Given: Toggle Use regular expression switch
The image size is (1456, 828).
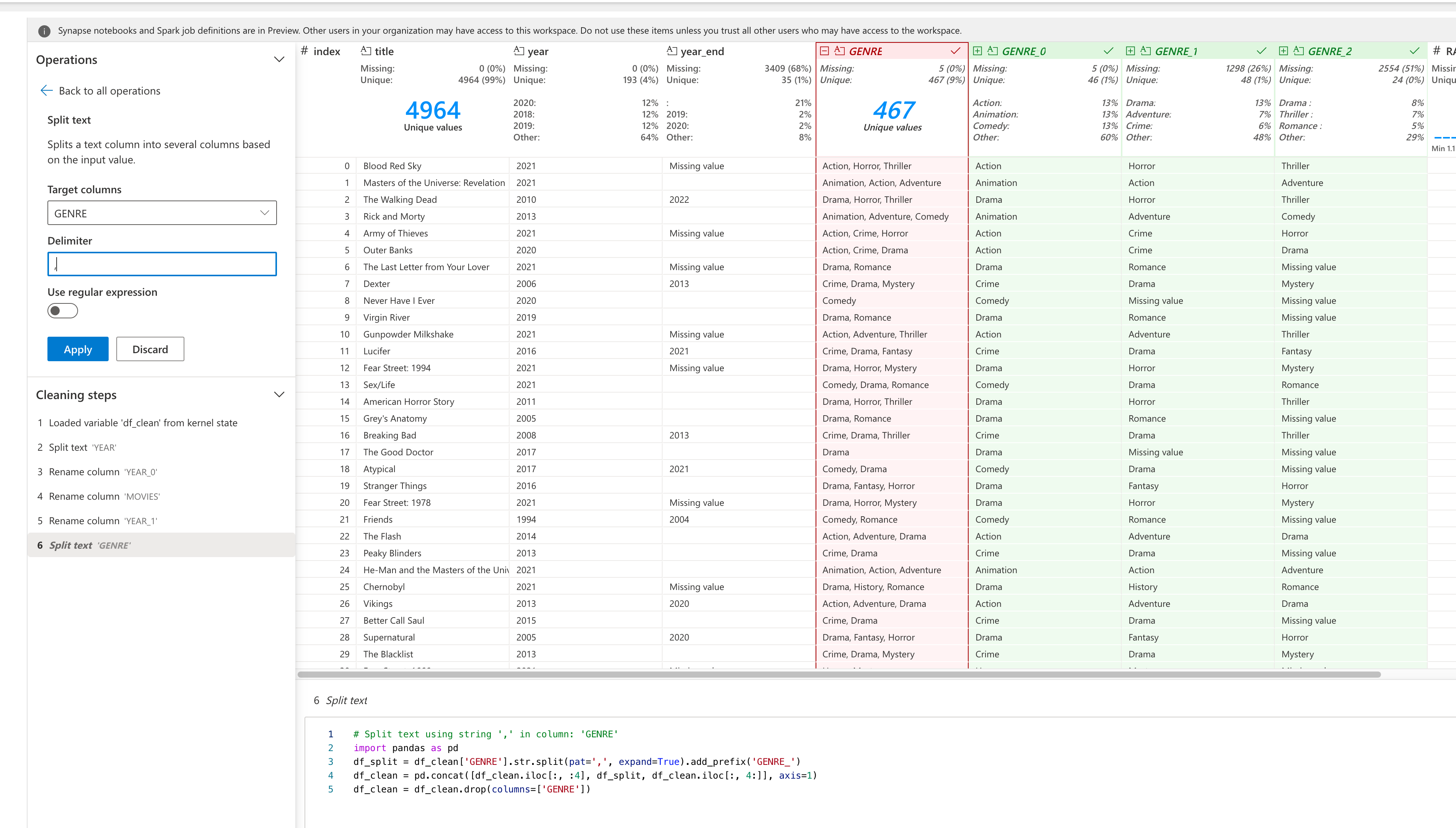Looking at the screenshot, I should (62, 311).
